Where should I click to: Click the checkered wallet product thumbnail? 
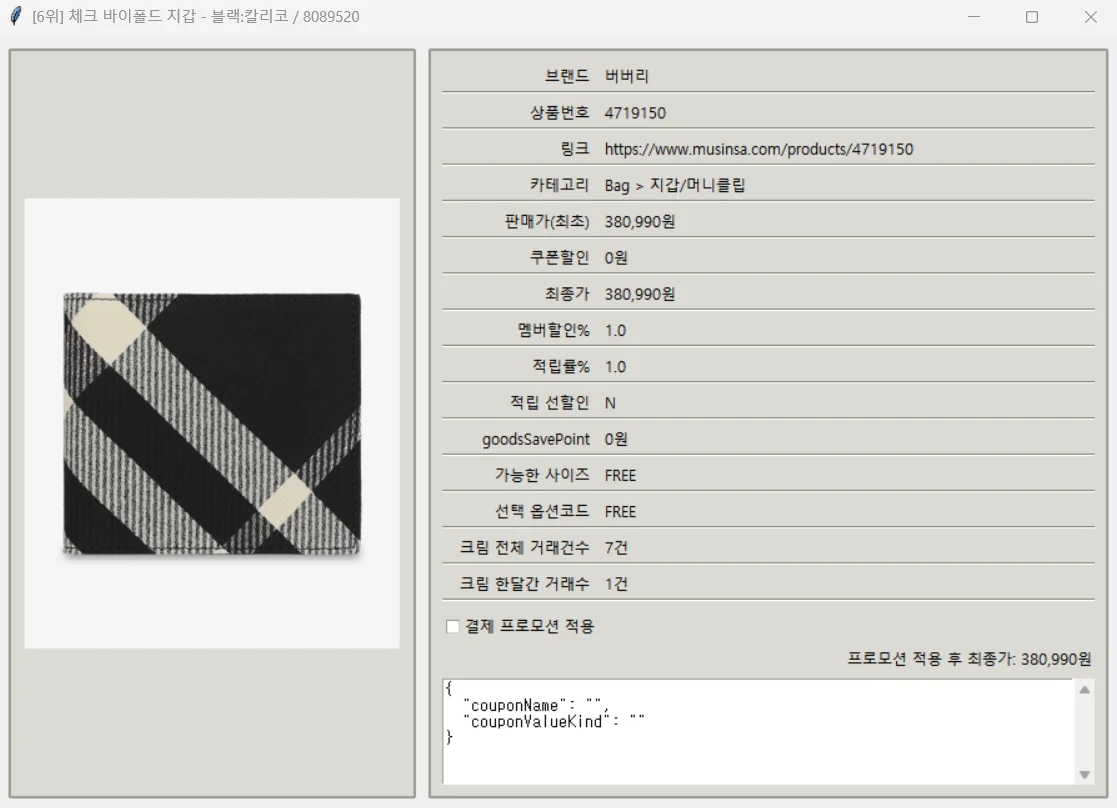tap(211, 420)
